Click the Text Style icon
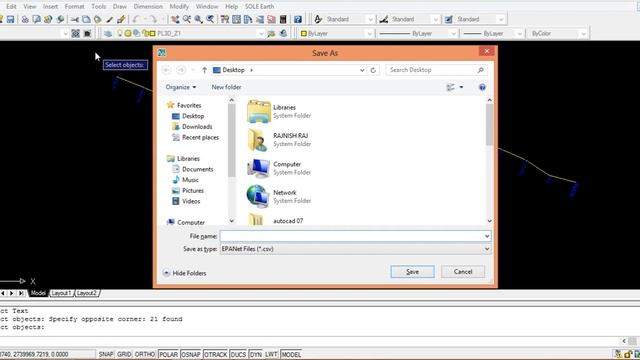 point(318,19)
